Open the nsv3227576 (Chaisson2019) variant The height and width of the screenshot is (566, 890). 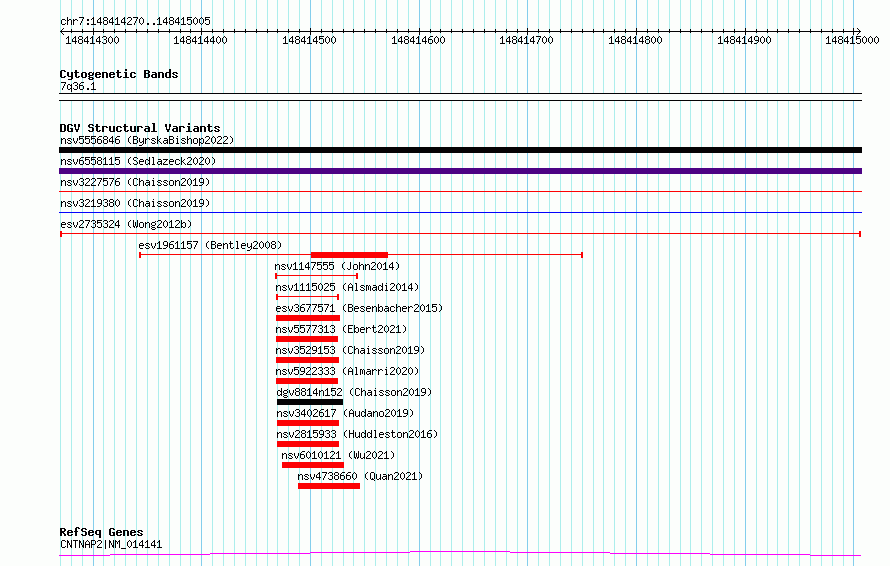pos(134,183)
